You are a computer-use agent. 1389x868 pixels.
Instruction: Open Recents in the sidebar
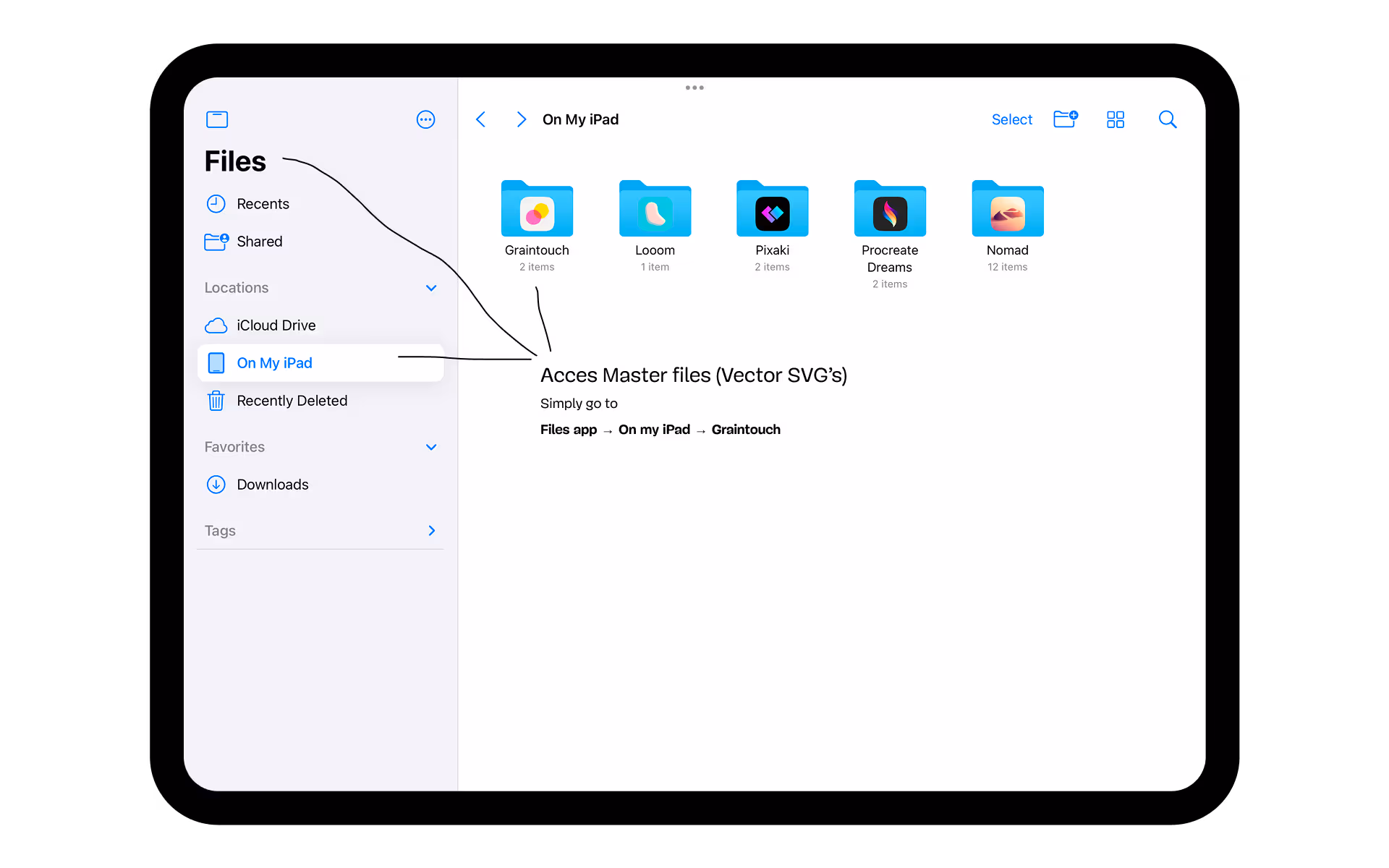(x=320, y=204)
